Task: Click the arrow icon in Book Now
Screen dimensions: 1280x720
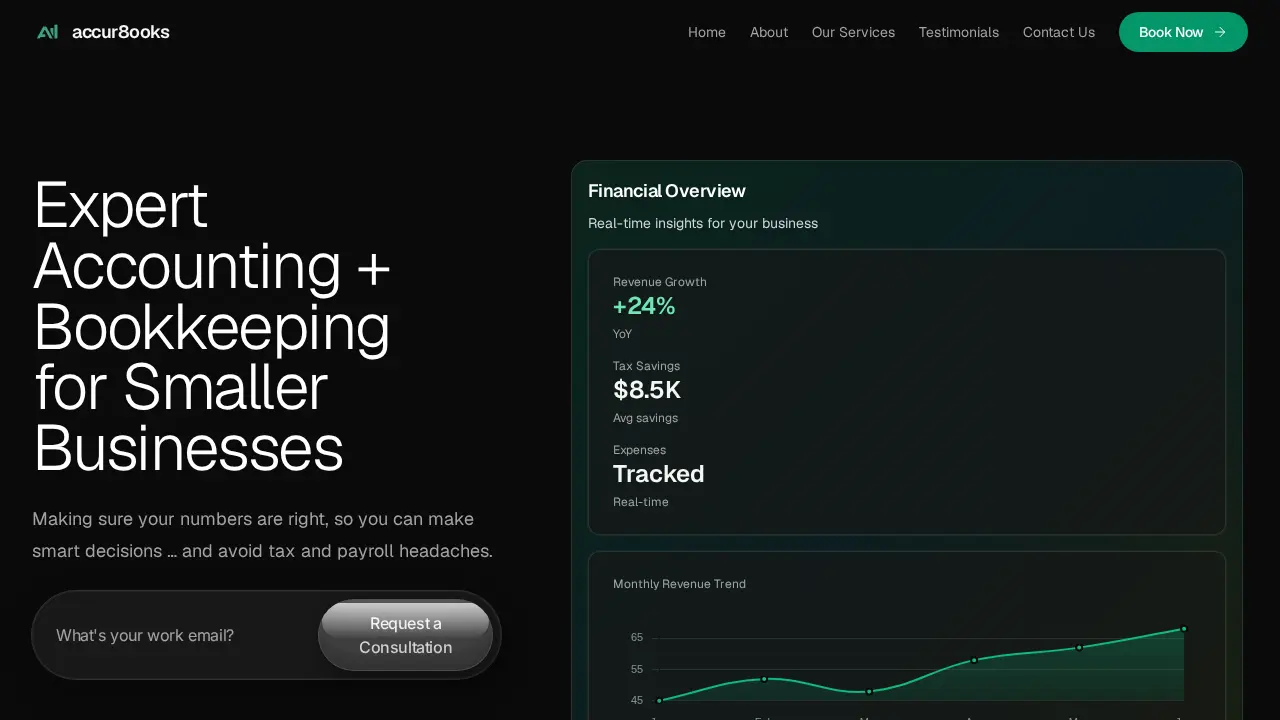Action: coord(1220,32)
